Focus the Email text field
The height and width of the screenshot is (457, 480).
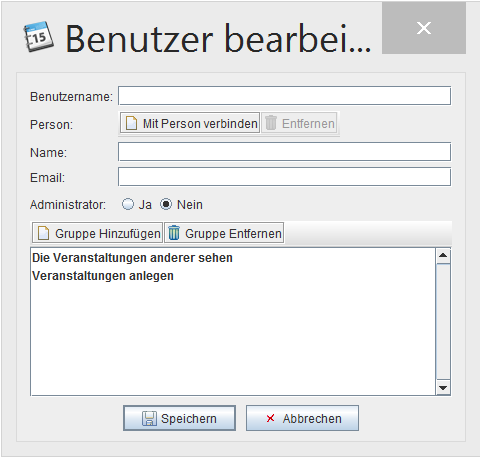click(285, 177)
